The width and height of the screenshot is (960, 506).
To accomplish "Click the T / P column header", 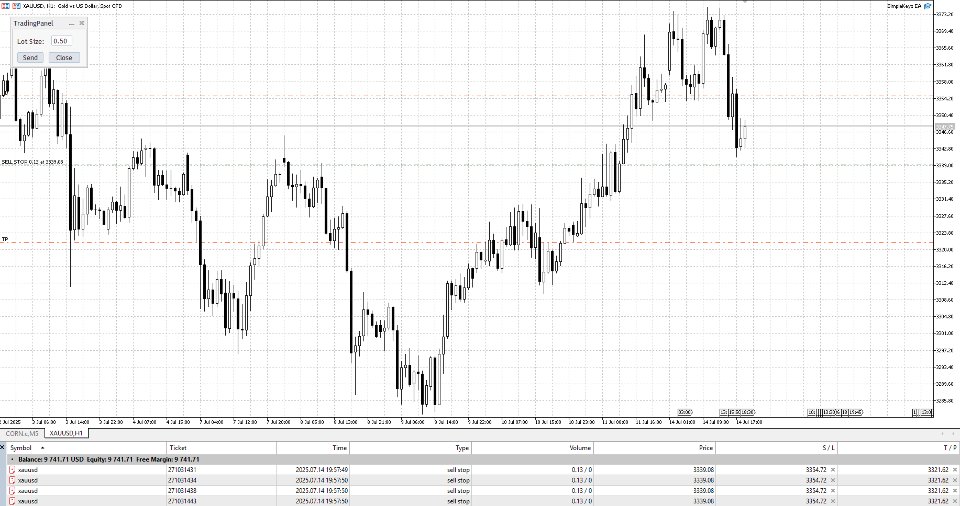I will pos(898,448).
